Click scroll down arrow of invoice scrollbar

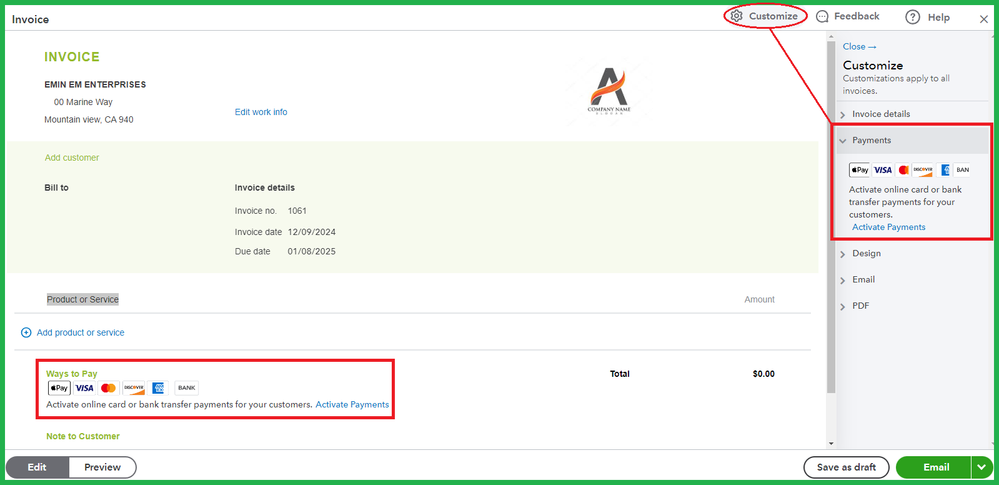pyautogui.click(x=830, y=444)
